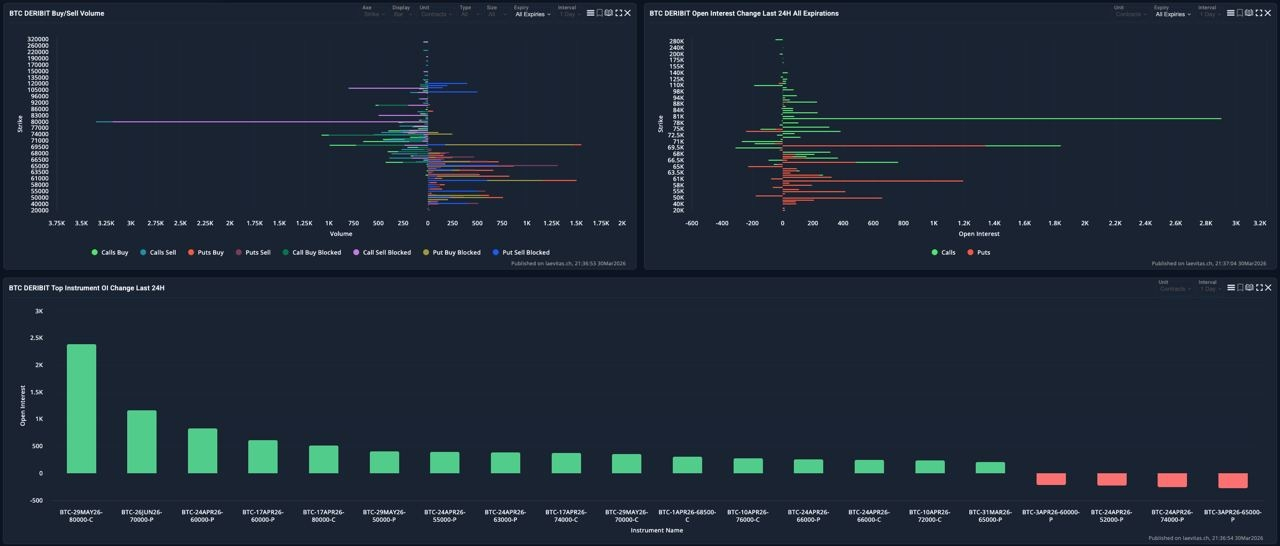The width and height of the screenshot is (1280, 546).
Task: Click fullscreen icon on Top Instrument OI panel
Action: pyautogui.click(x=1258, y=287)
